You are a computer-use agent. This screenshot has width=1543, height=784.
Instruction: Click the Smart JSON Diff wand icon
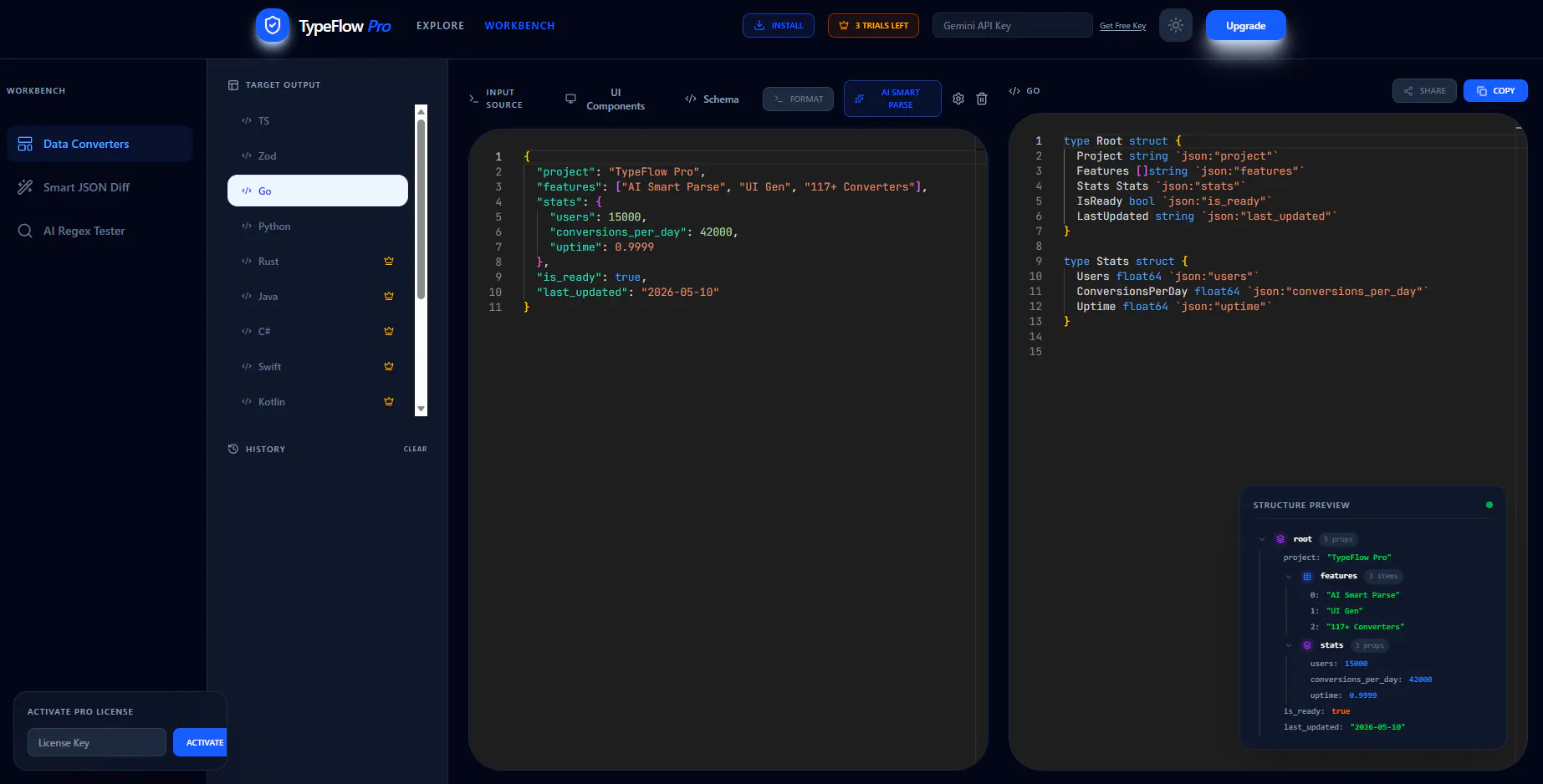point(25,187)
